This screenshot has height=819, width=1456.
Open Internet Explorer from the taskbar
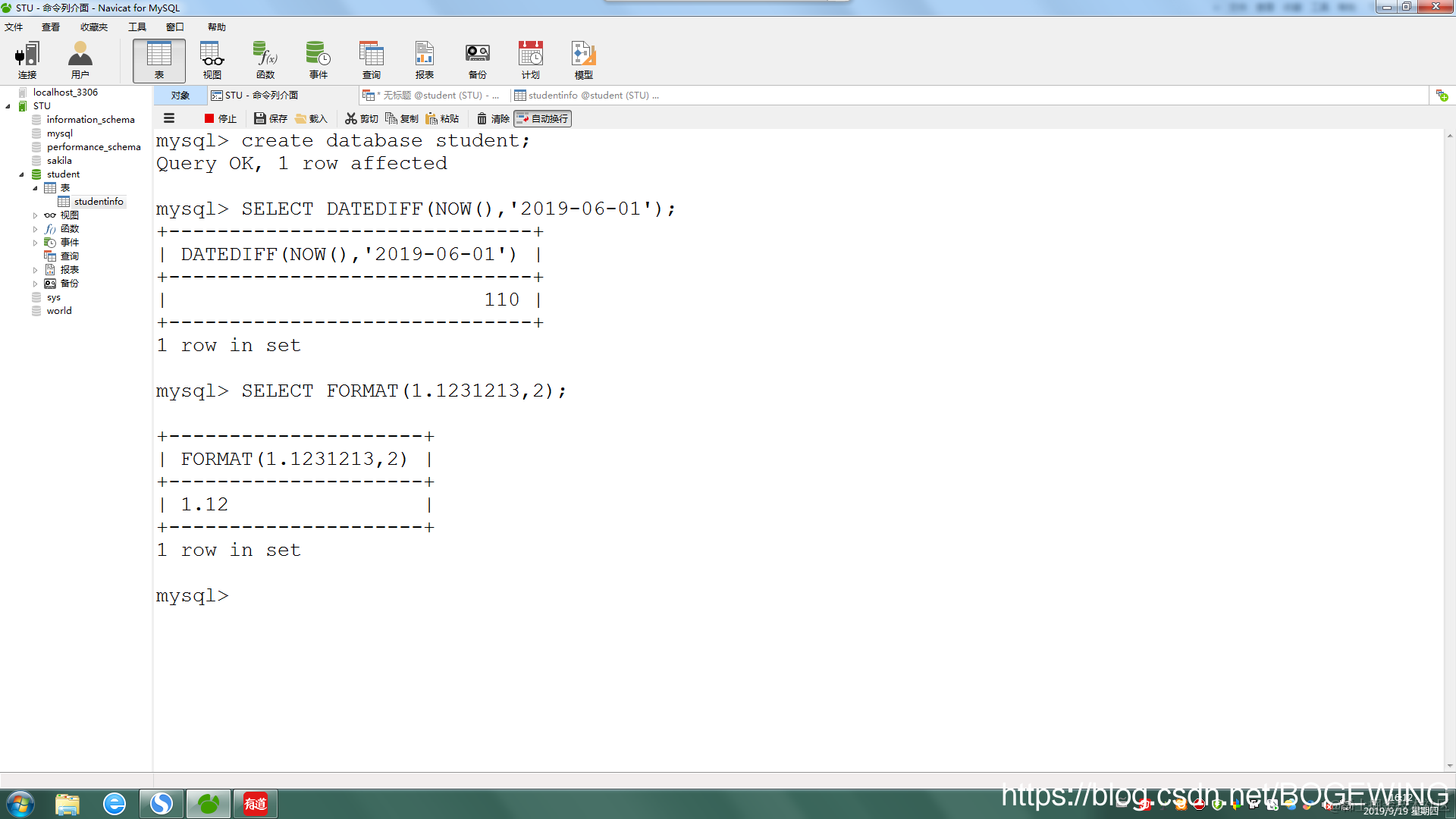pyautogui.click(x=115, y=803)
